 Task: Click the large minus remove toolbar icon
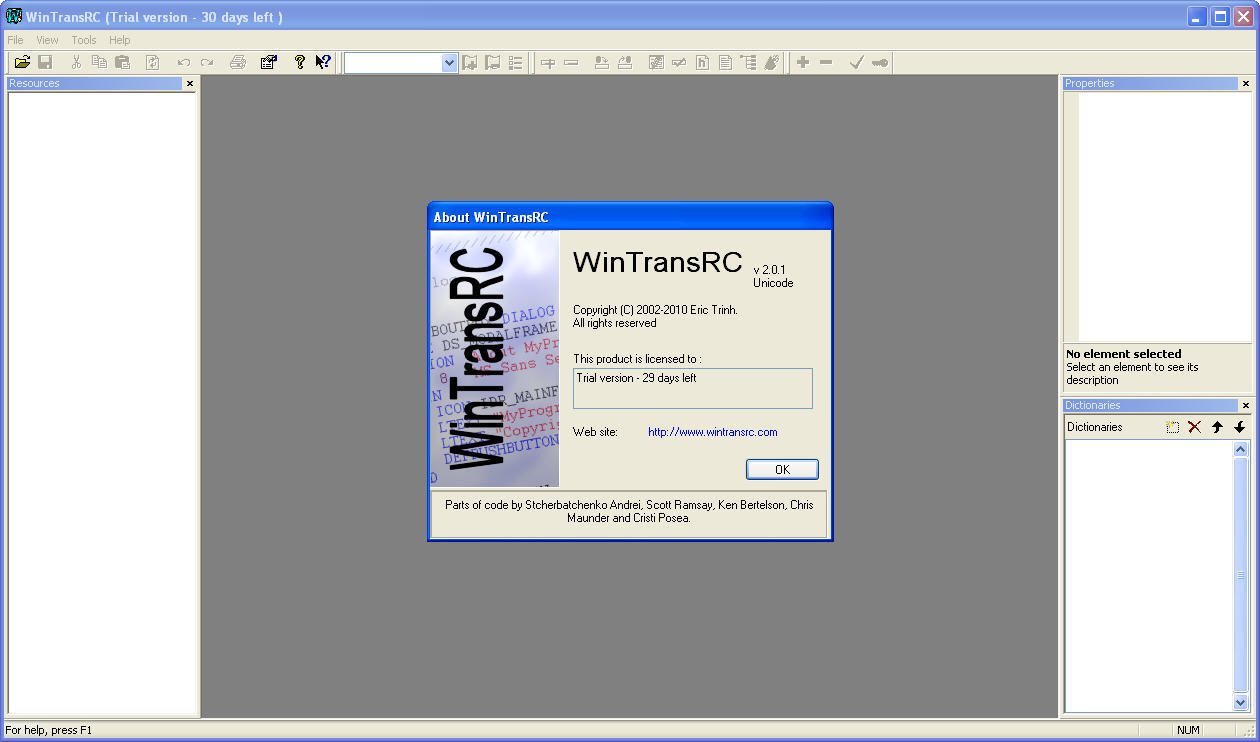click(x=826, y=63)
